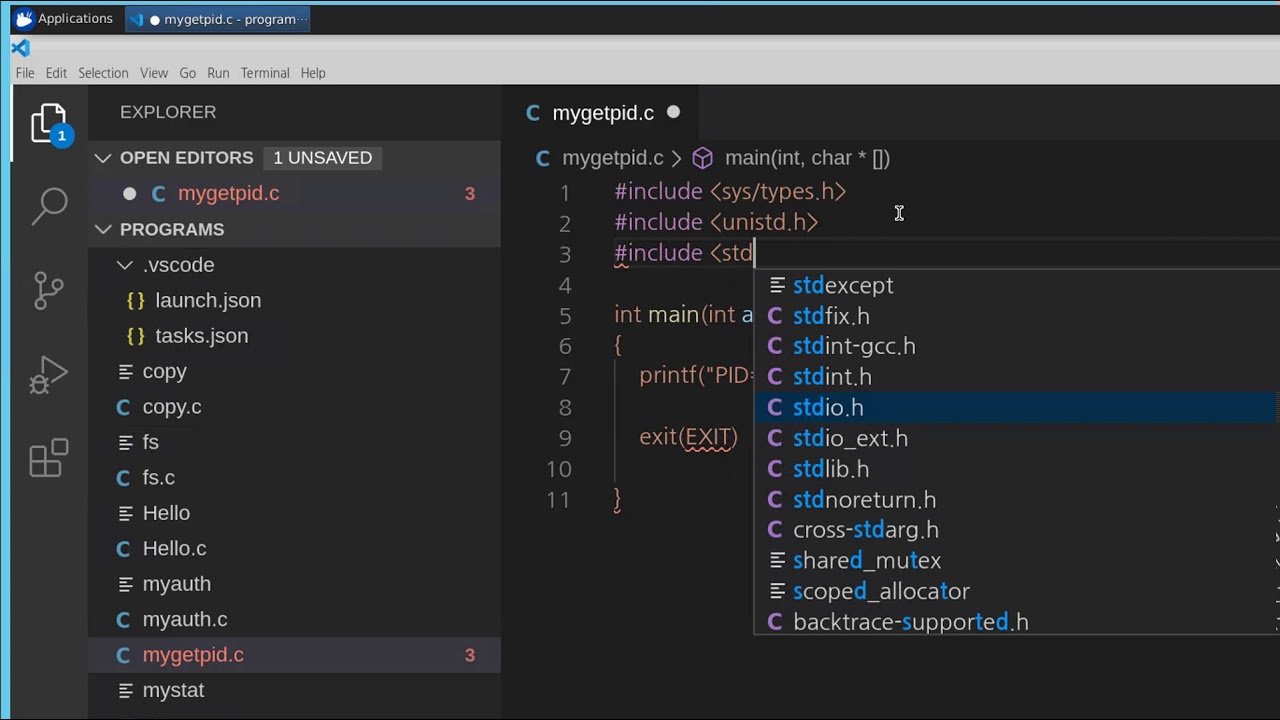Viewport: 1280px width, 720px height.
Task: Open the Terminal menu
Action: click(x=265, y=73)
